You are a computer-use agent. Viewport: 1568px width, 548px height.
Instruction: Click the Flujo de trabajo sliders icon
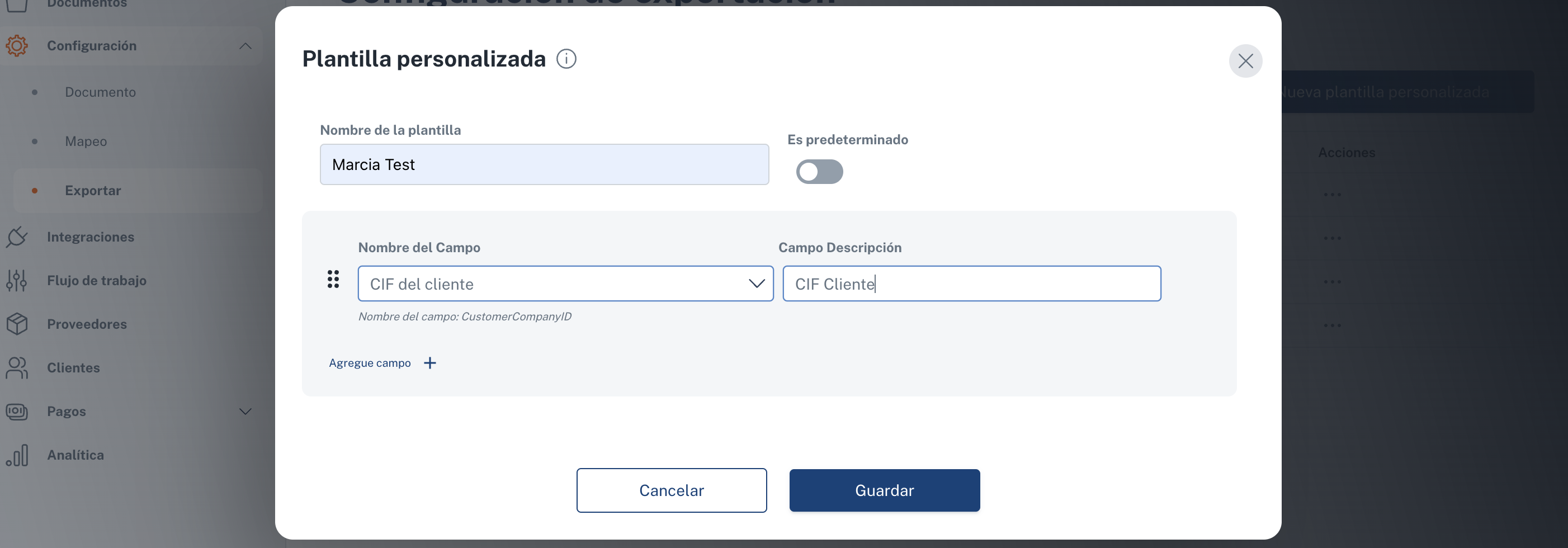17,280
